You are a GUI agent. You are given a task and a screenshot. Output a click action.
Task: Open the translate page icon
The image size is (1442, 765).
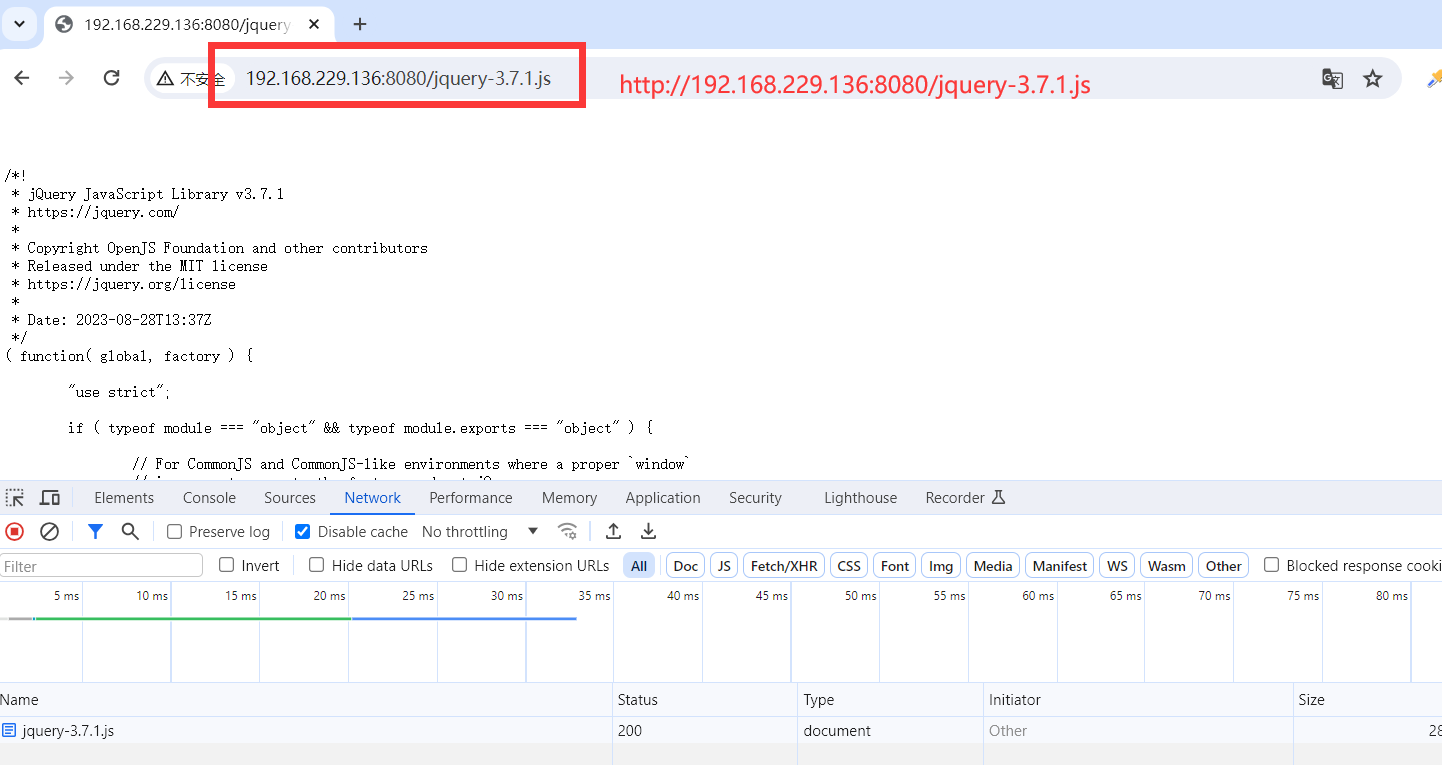(x=1332, y=78)
